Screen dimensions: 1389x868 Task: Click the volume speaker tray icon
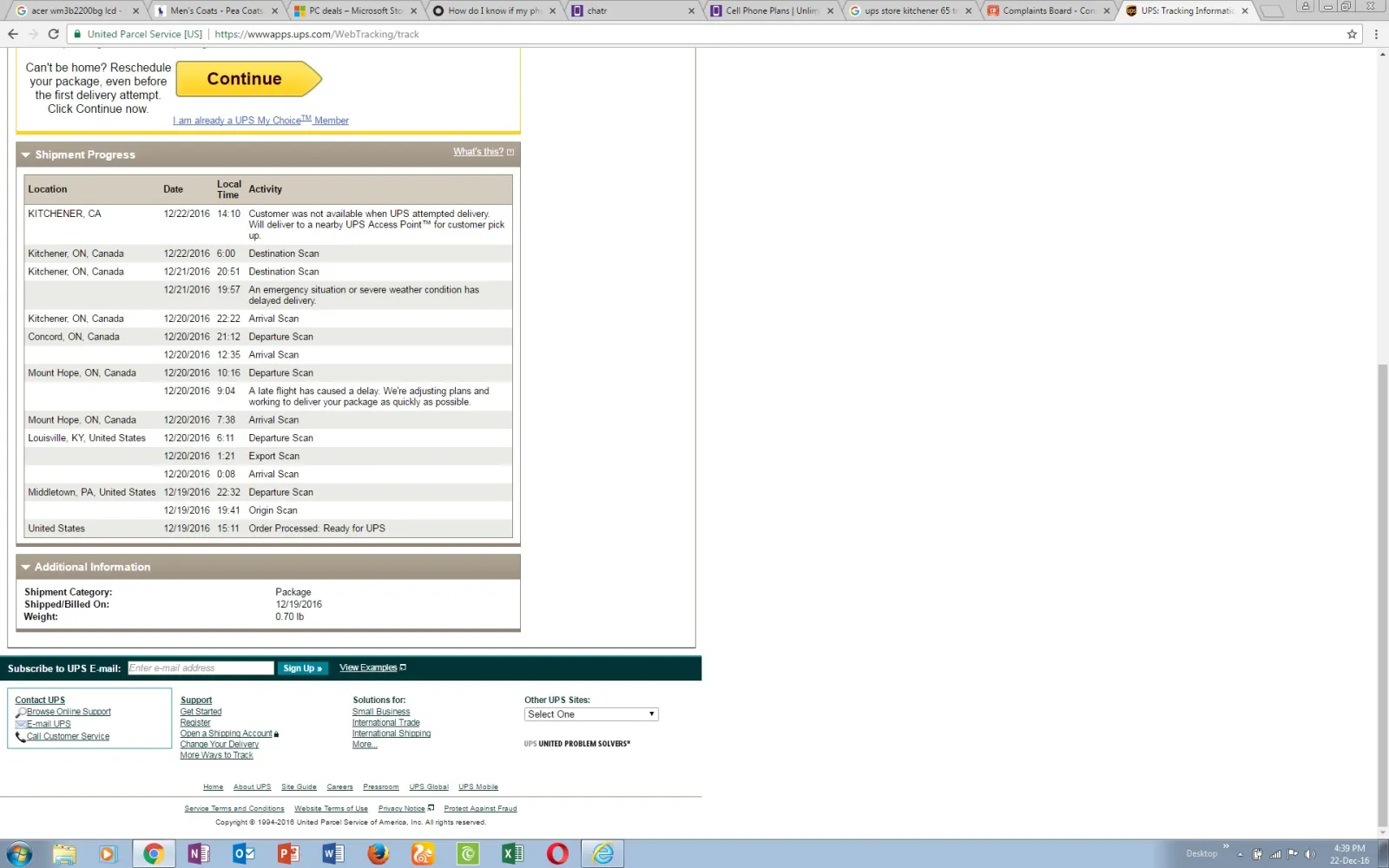1310,854
